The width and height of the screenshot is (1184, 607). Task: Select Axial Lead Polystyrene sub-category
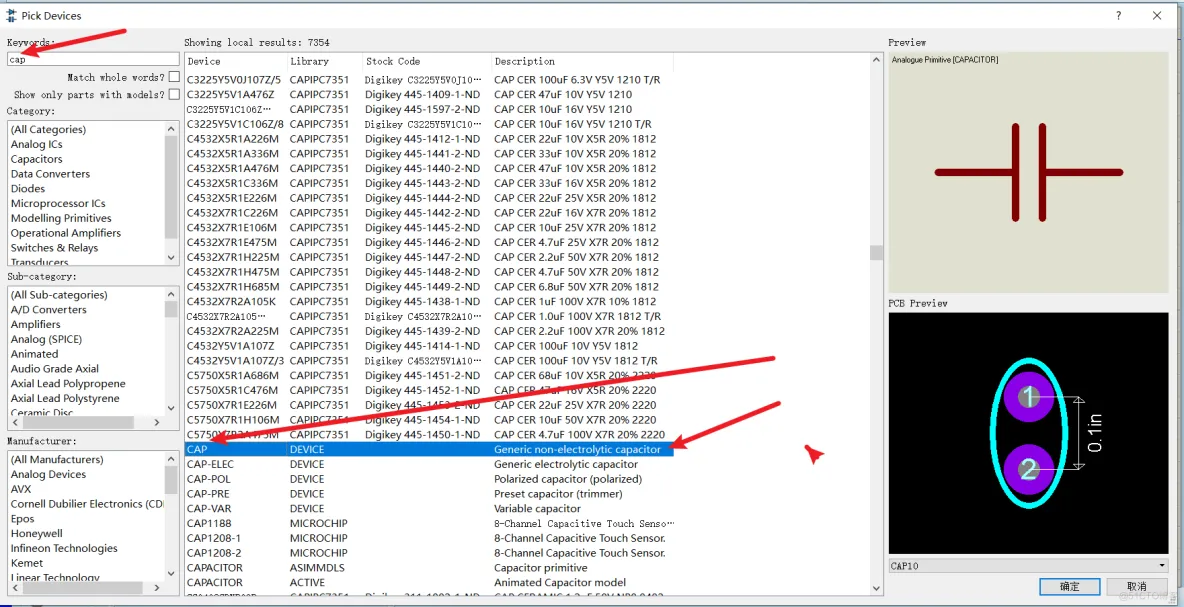[65, 399]
